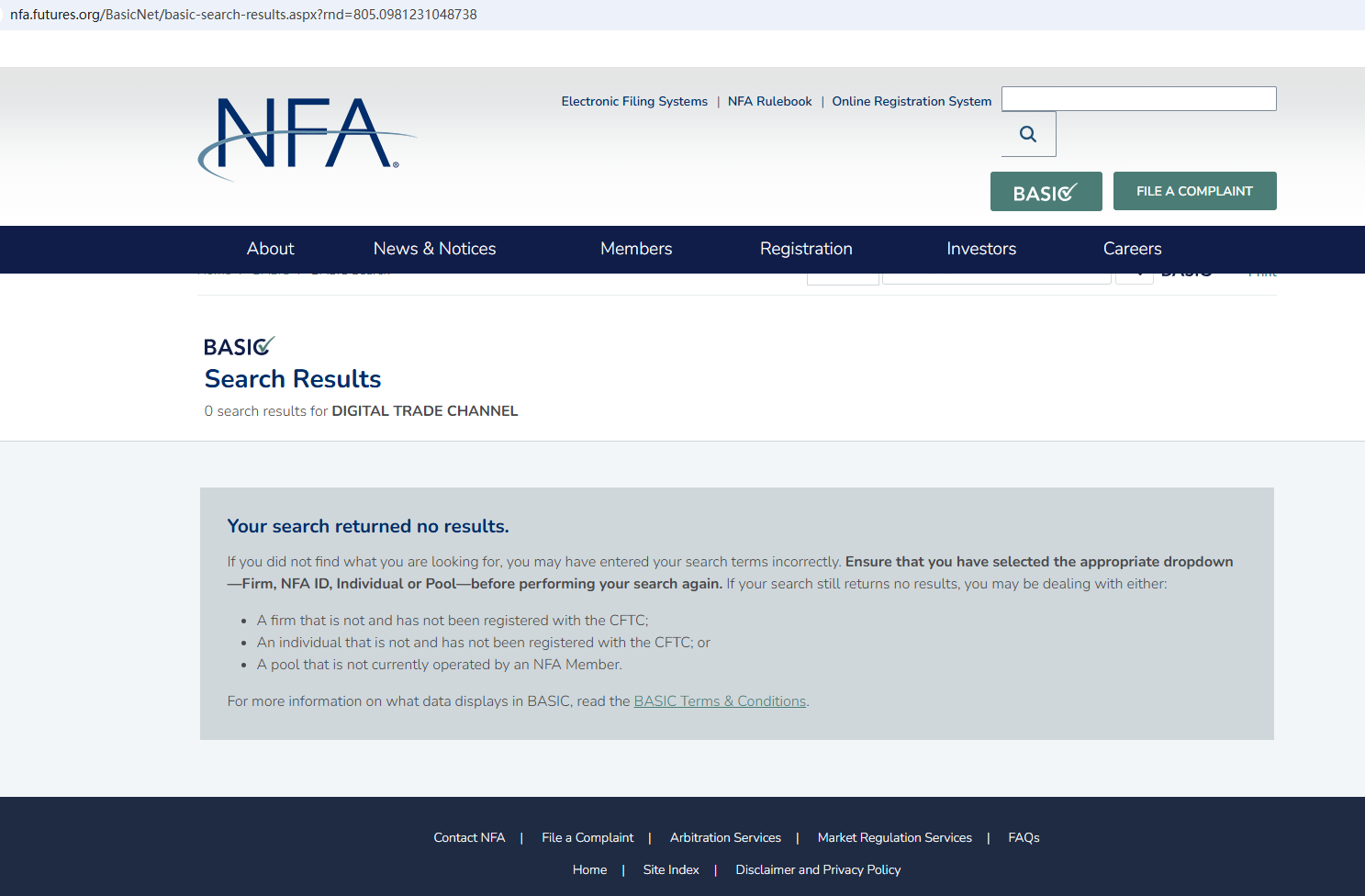
Task: Click the magnifying glass search button
Action: 1028,134
